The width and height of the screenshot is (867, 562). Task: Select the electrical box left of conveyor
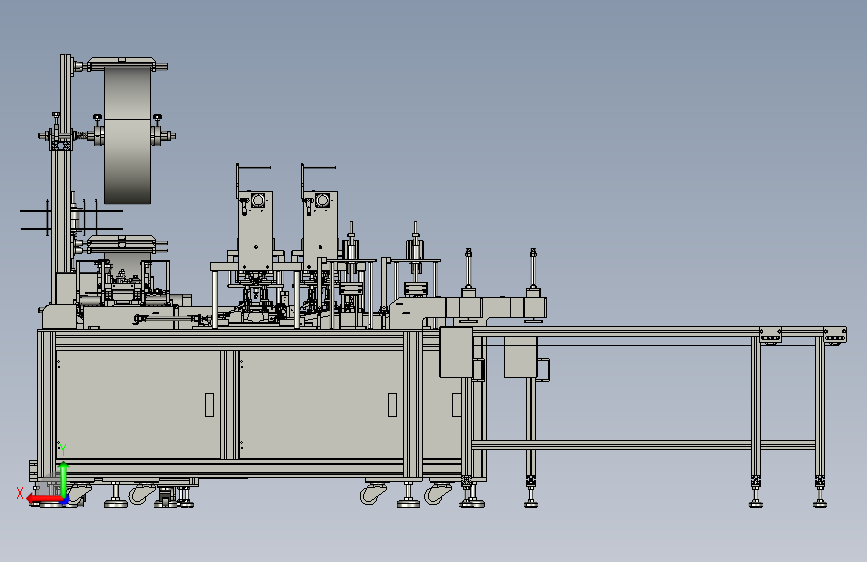click(456, 352)
